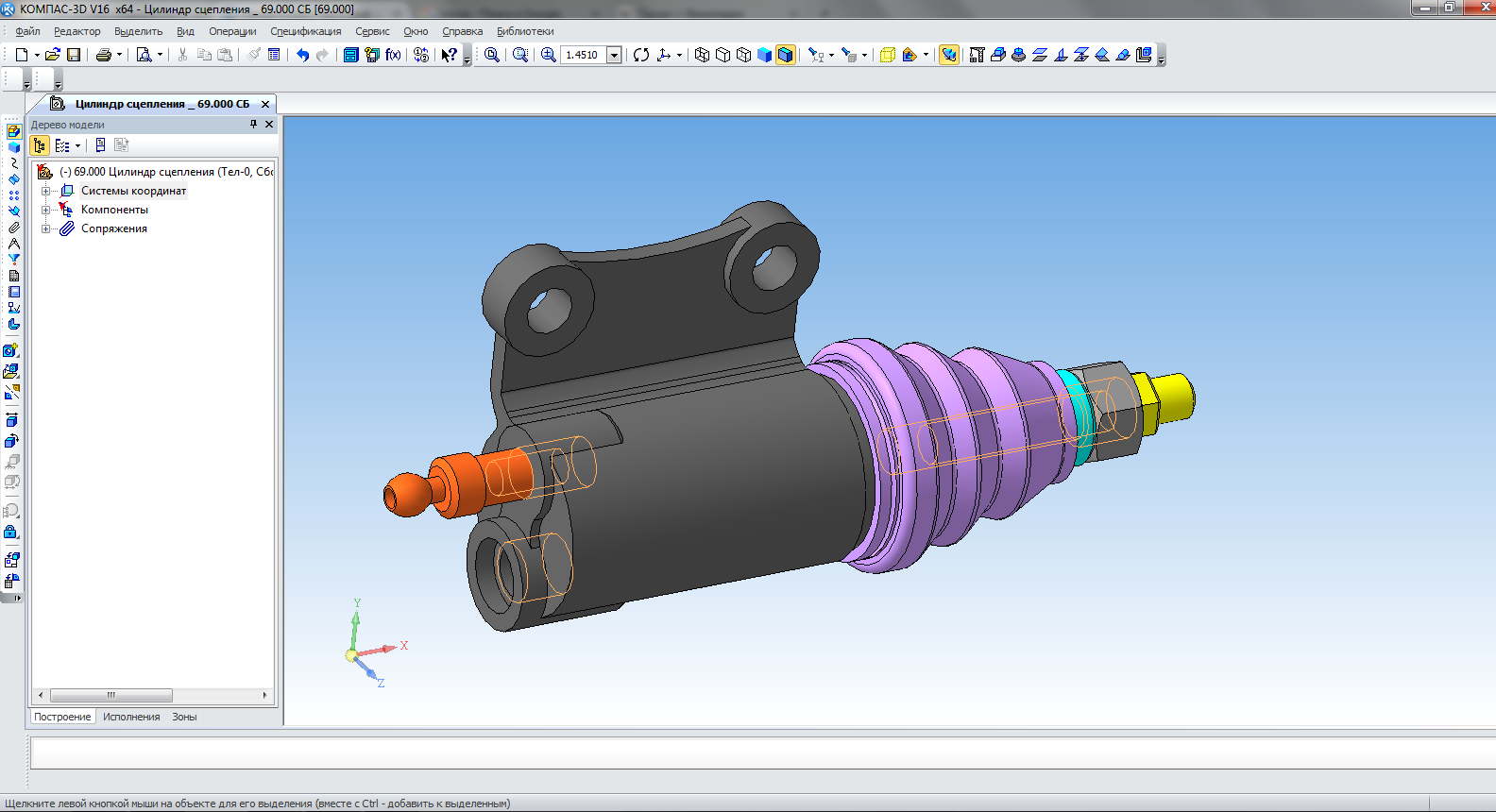Image resolution: width=1496 pixels, height=812 pixels.
Task: Switch to the Исполнения tab
Action: tap(131, 717)
